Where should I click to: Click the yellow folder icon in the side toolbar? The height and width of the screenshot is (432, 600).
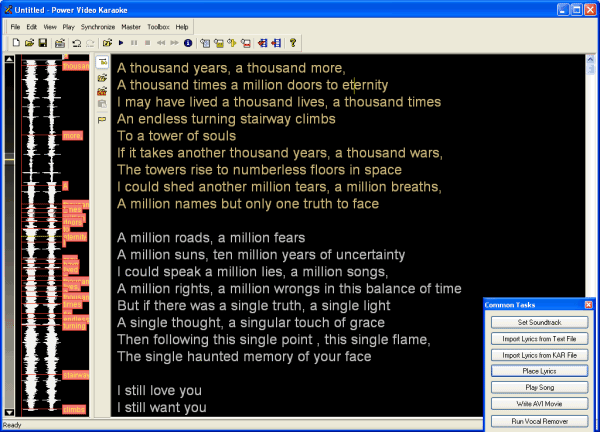coord(102,78)
